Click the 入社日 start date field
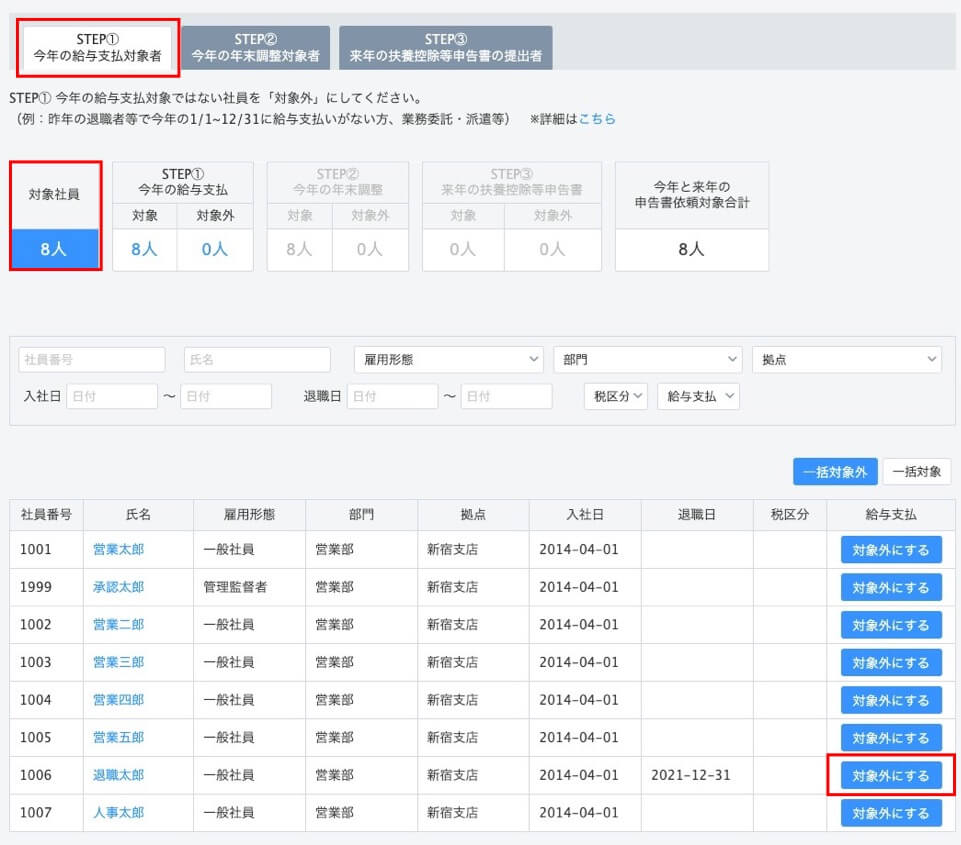Image resolution: width=961 pixels, height=845 pixels. [112, 396]
